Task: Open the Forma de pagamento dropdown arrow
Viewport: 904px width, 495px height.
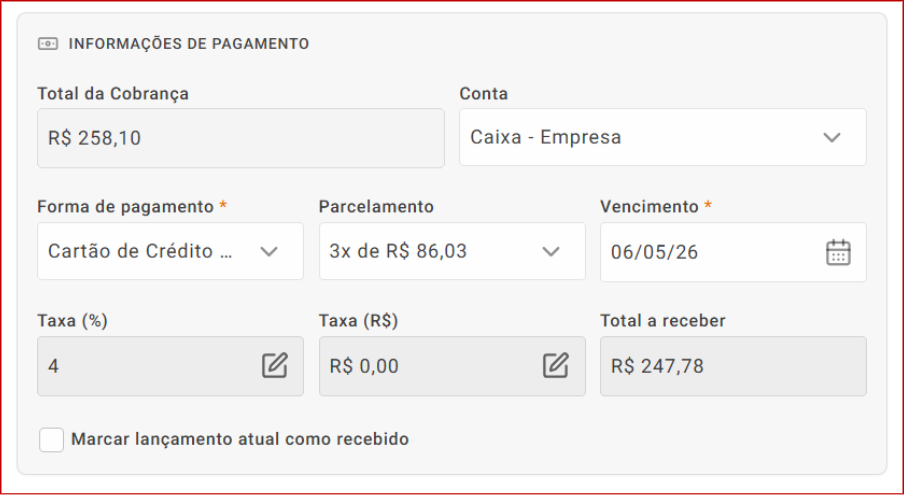Action: point(269,251)
